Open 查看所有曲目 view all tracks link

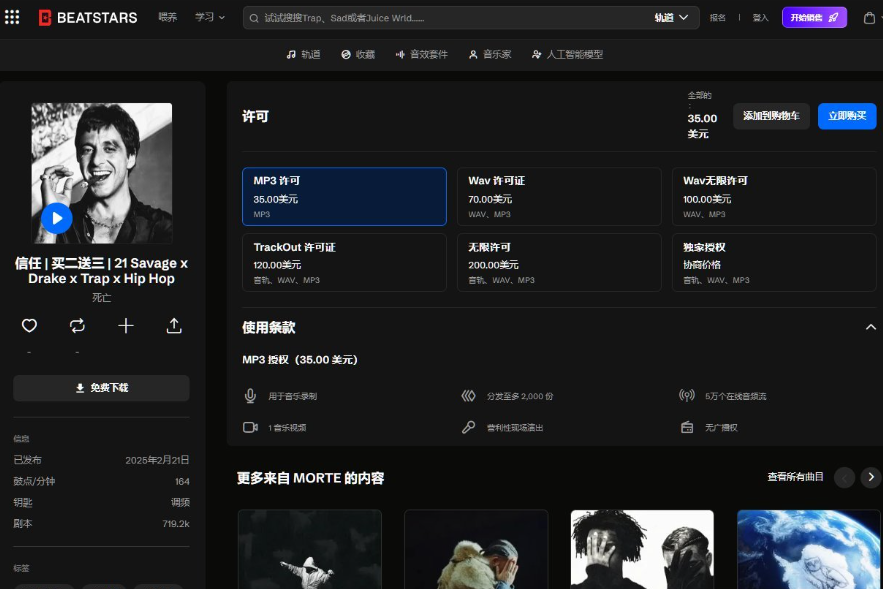pos(795,477)
